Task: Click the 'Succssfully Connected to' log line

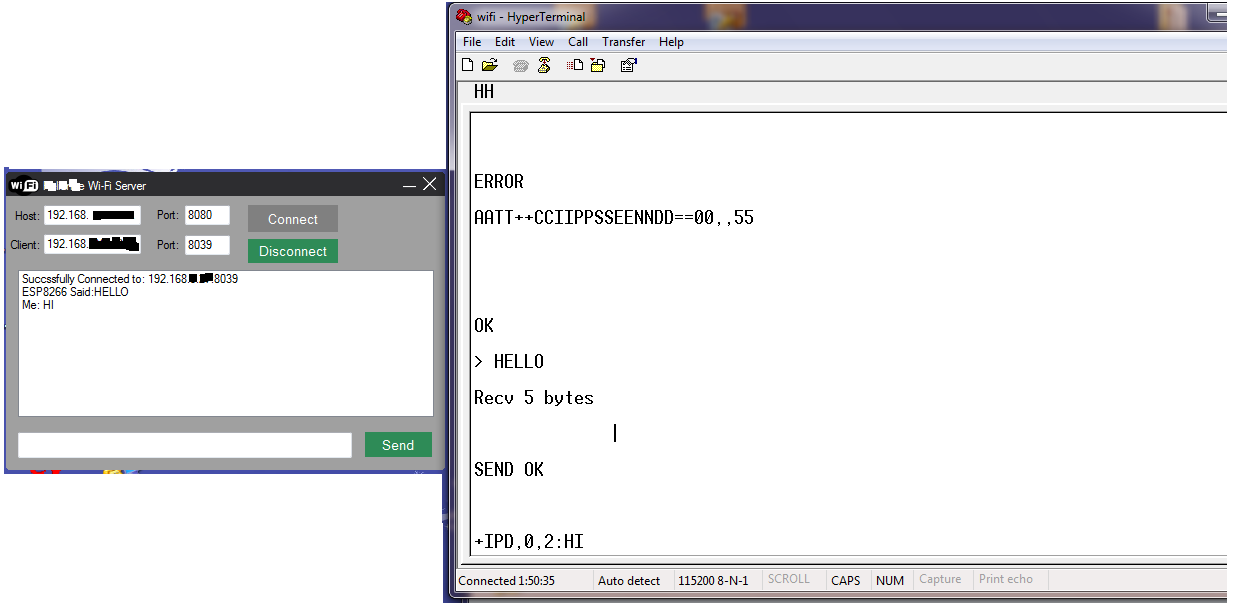Action: point(130,279)
